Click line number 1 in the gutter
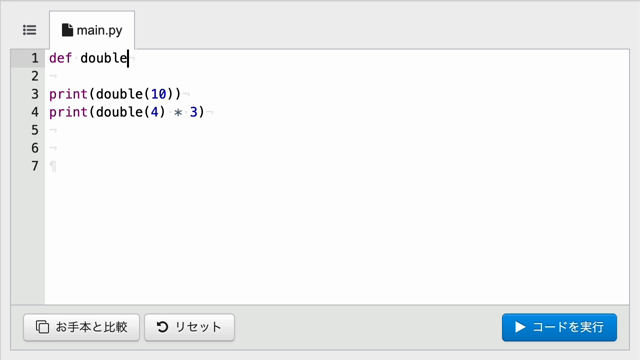The image size is (640, 360). point(35,58)
